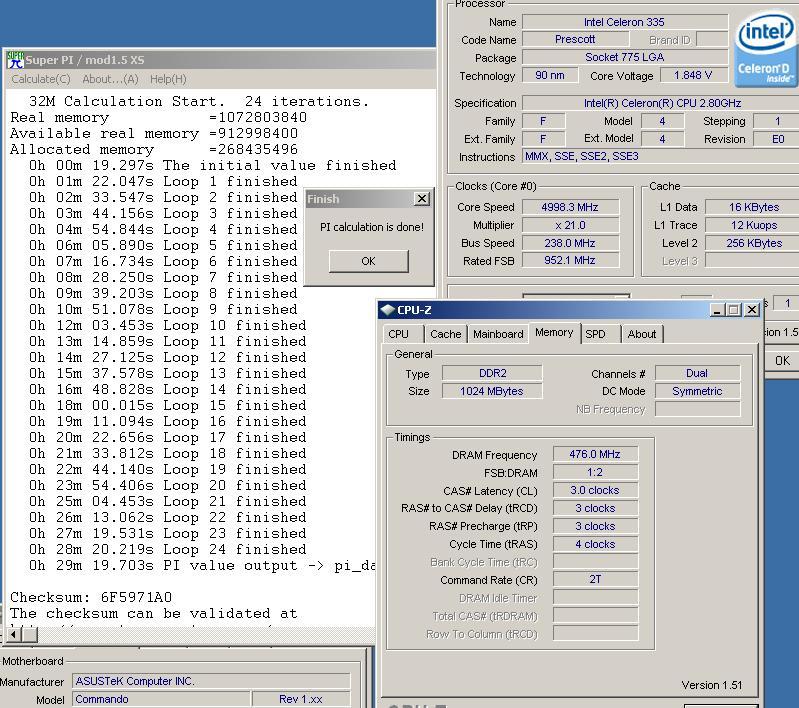Close the front CPU-Z window
Viewport: 799px width, 708px height.
[x=752, y=310]
